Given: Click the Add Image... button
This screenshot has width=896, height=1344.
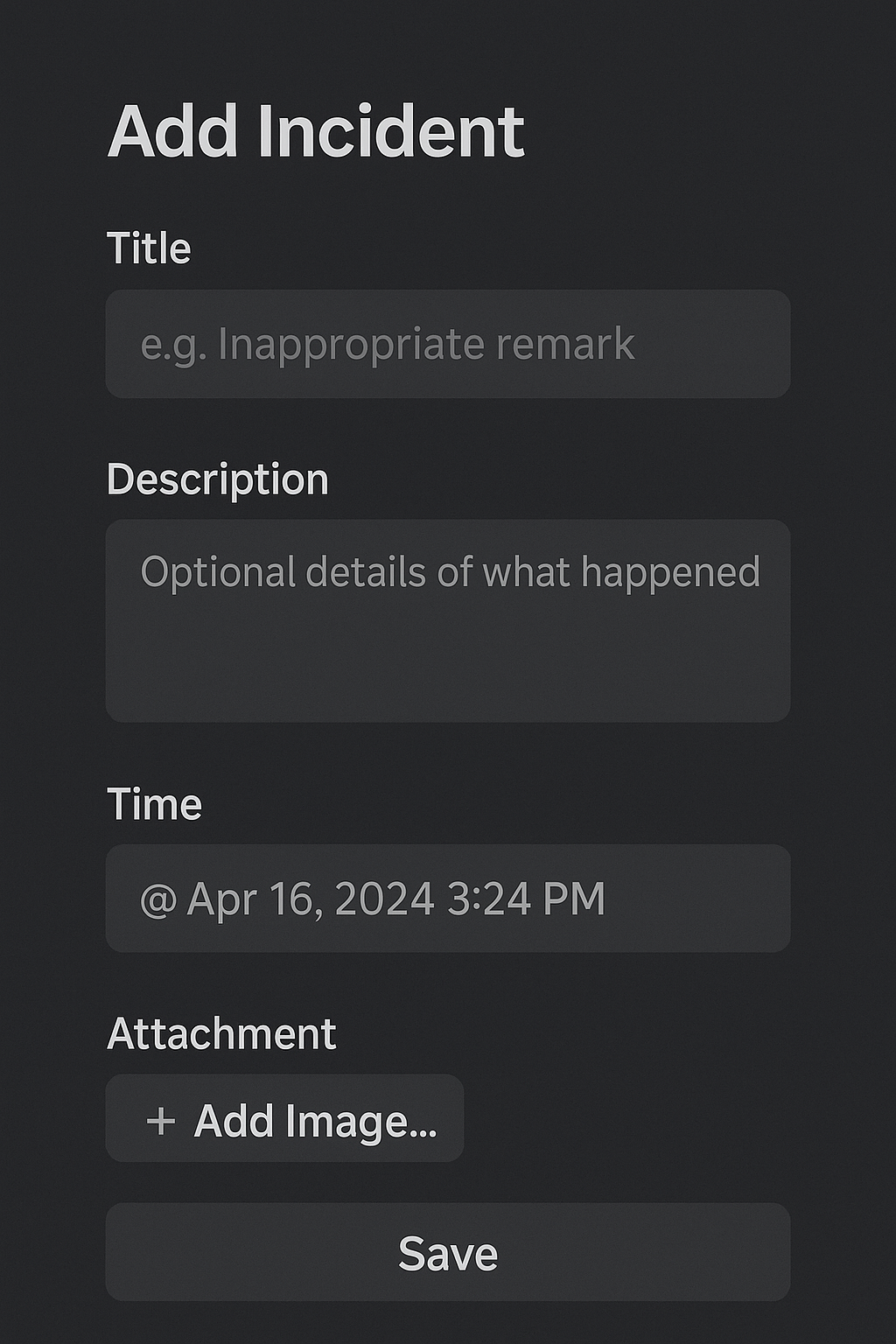Looking at the screenshot, I should point(284,1119).
